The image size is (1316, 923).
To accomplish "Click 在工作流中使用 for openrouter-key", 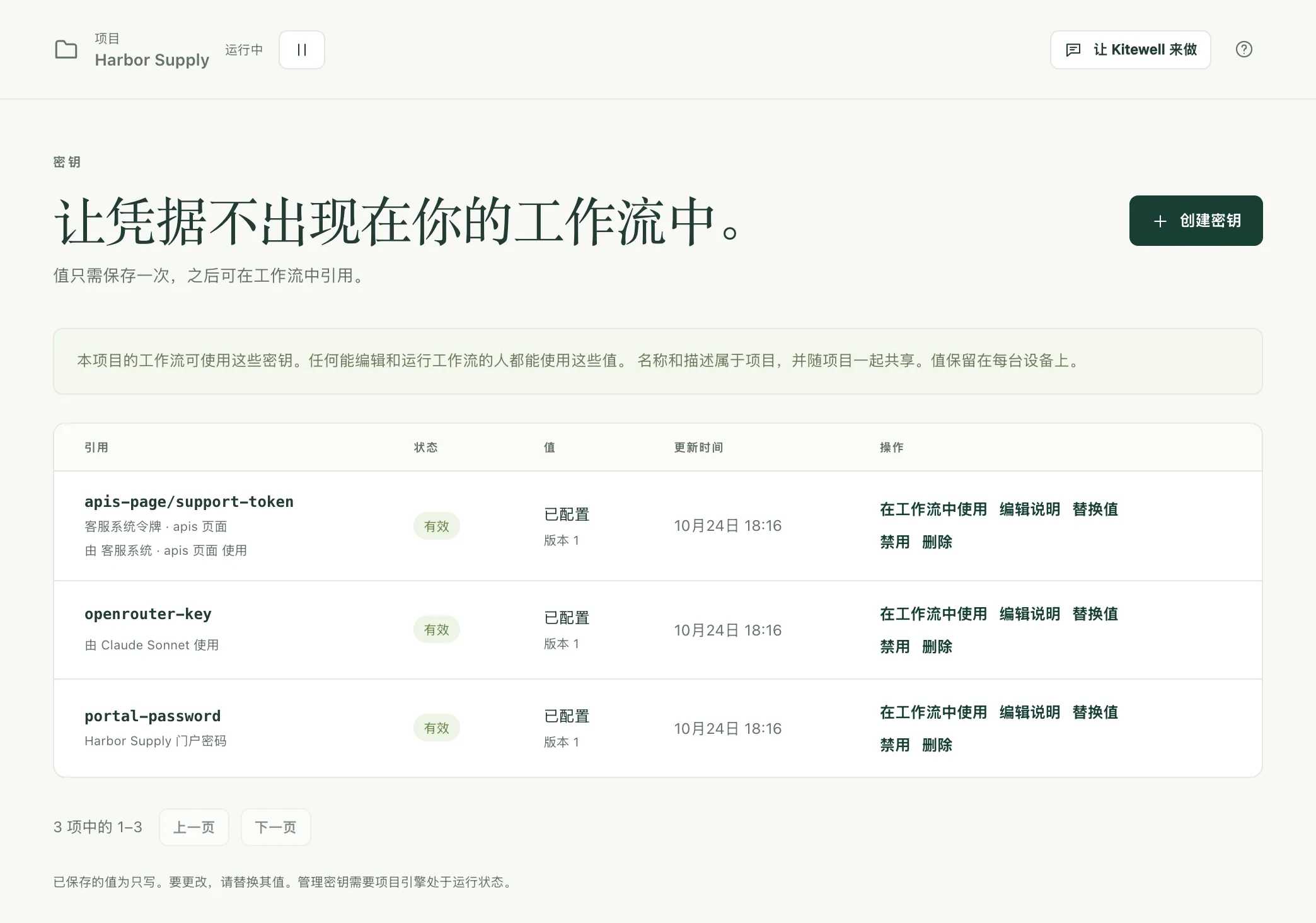I will coord(933,614).
